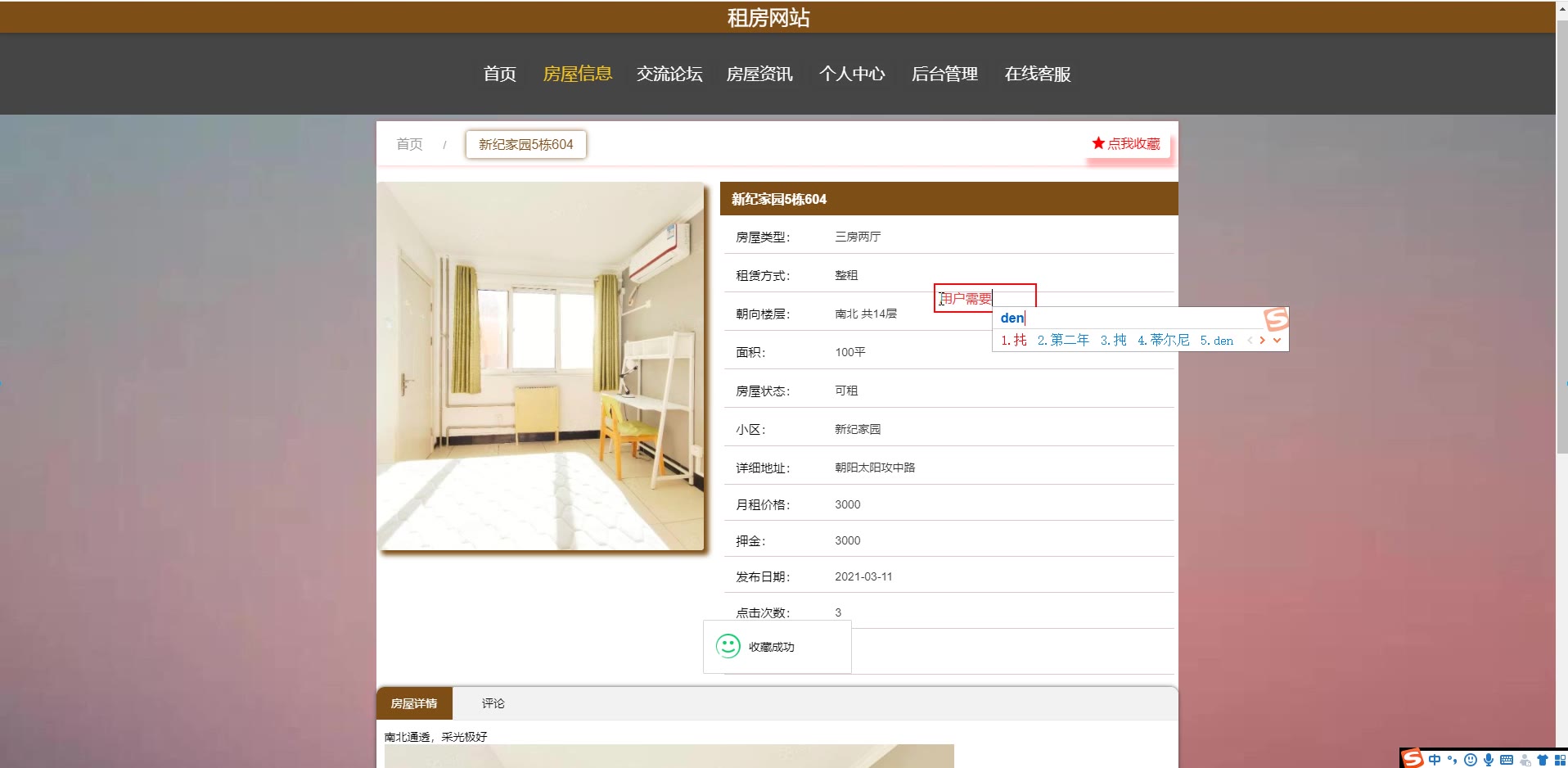1568x768 pixels.
Task: Click the red star favorite icon
Action: (x=1098, y=143)
